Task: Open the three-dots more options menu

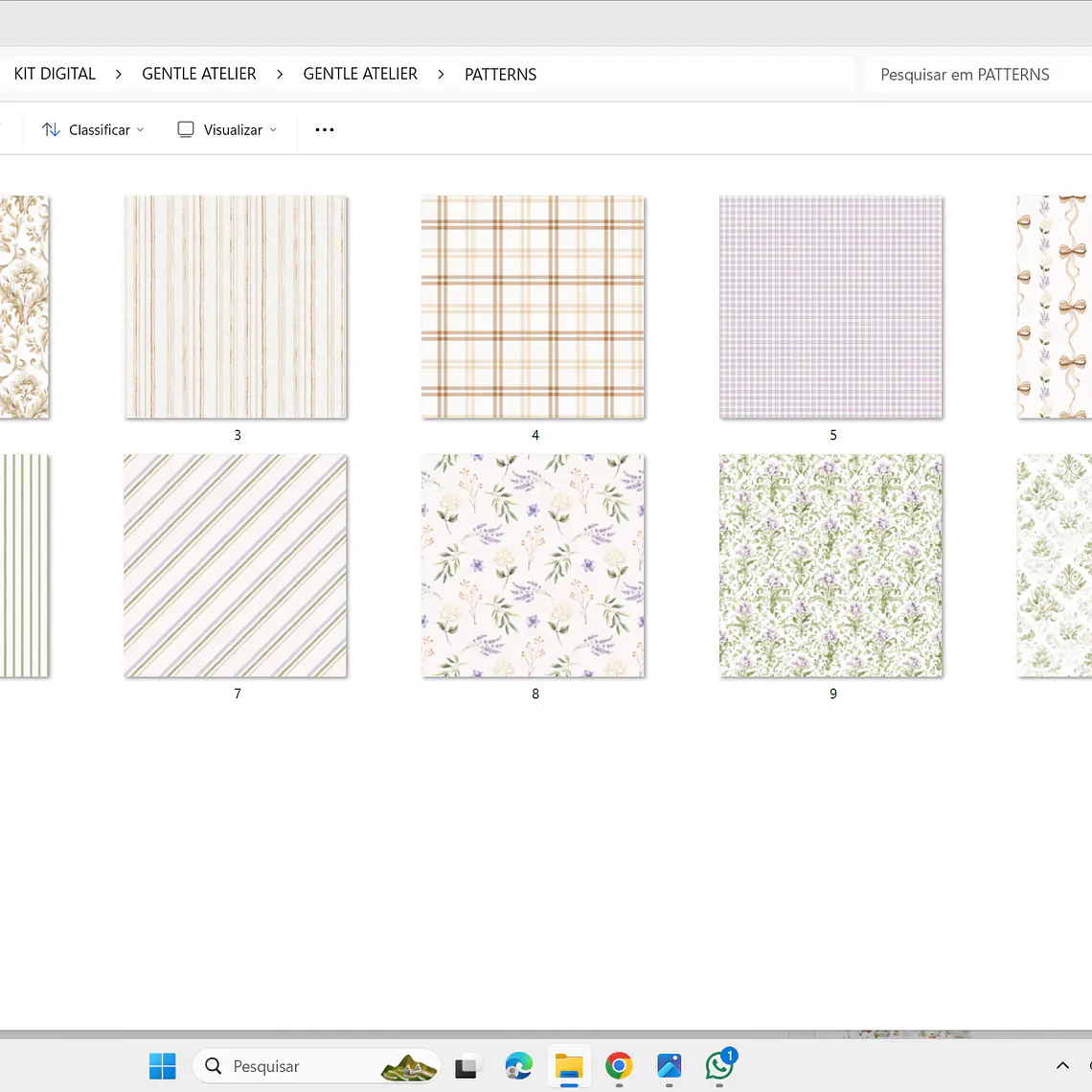Action: (x=325, y=129)
